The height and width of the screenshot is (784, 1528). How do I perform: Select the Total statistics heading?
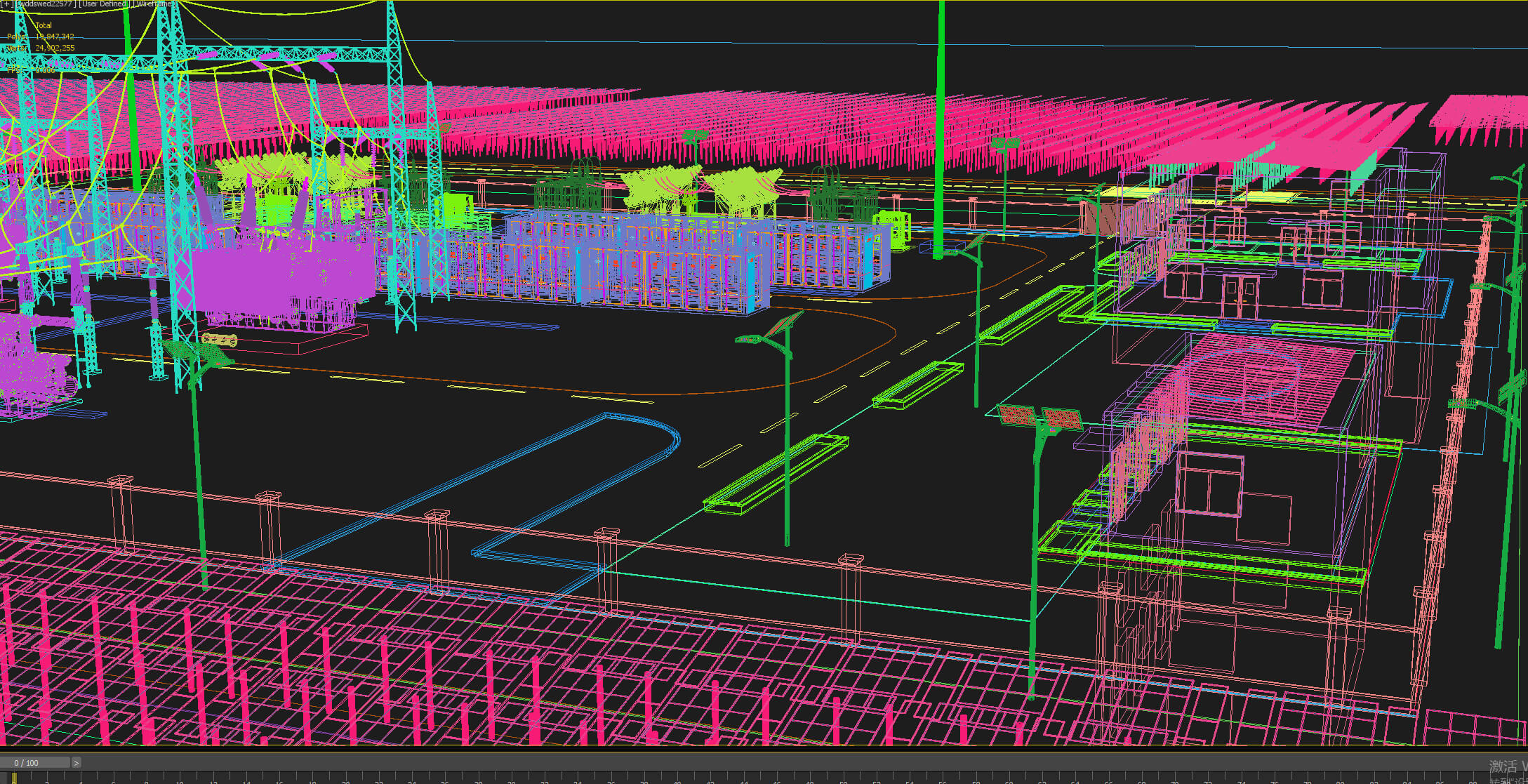click(44, 25)
